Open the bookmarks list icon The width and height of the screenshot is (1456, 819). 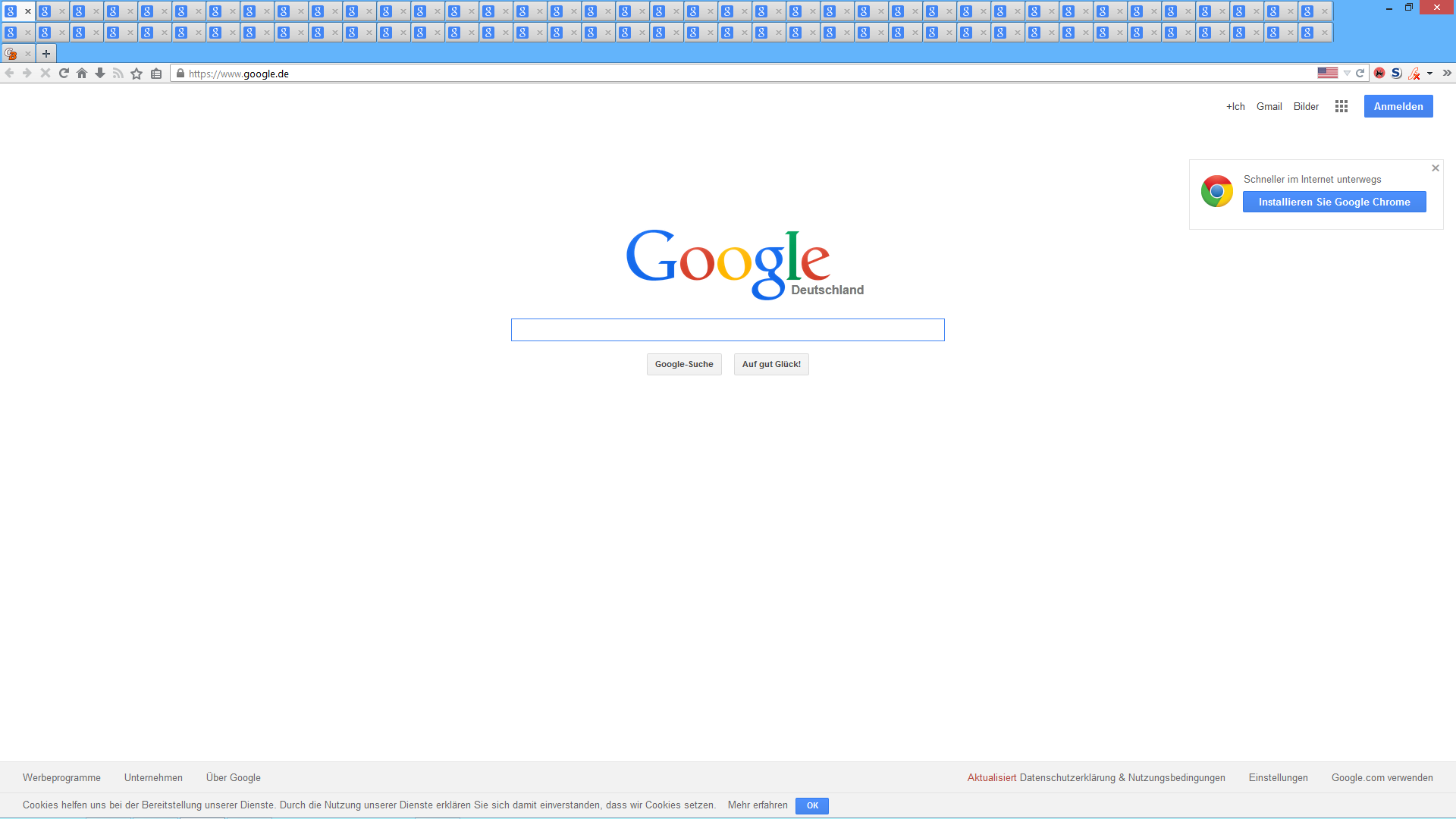click(156, 74)
